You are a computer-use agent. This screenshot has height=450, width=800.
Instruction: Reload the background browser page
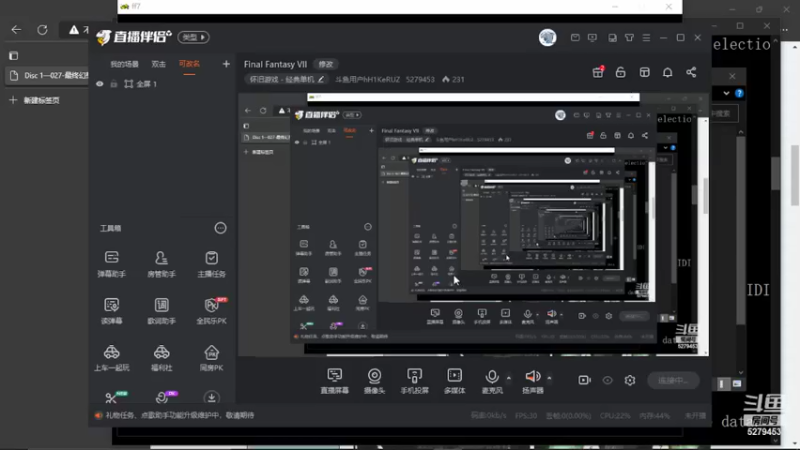42,30
